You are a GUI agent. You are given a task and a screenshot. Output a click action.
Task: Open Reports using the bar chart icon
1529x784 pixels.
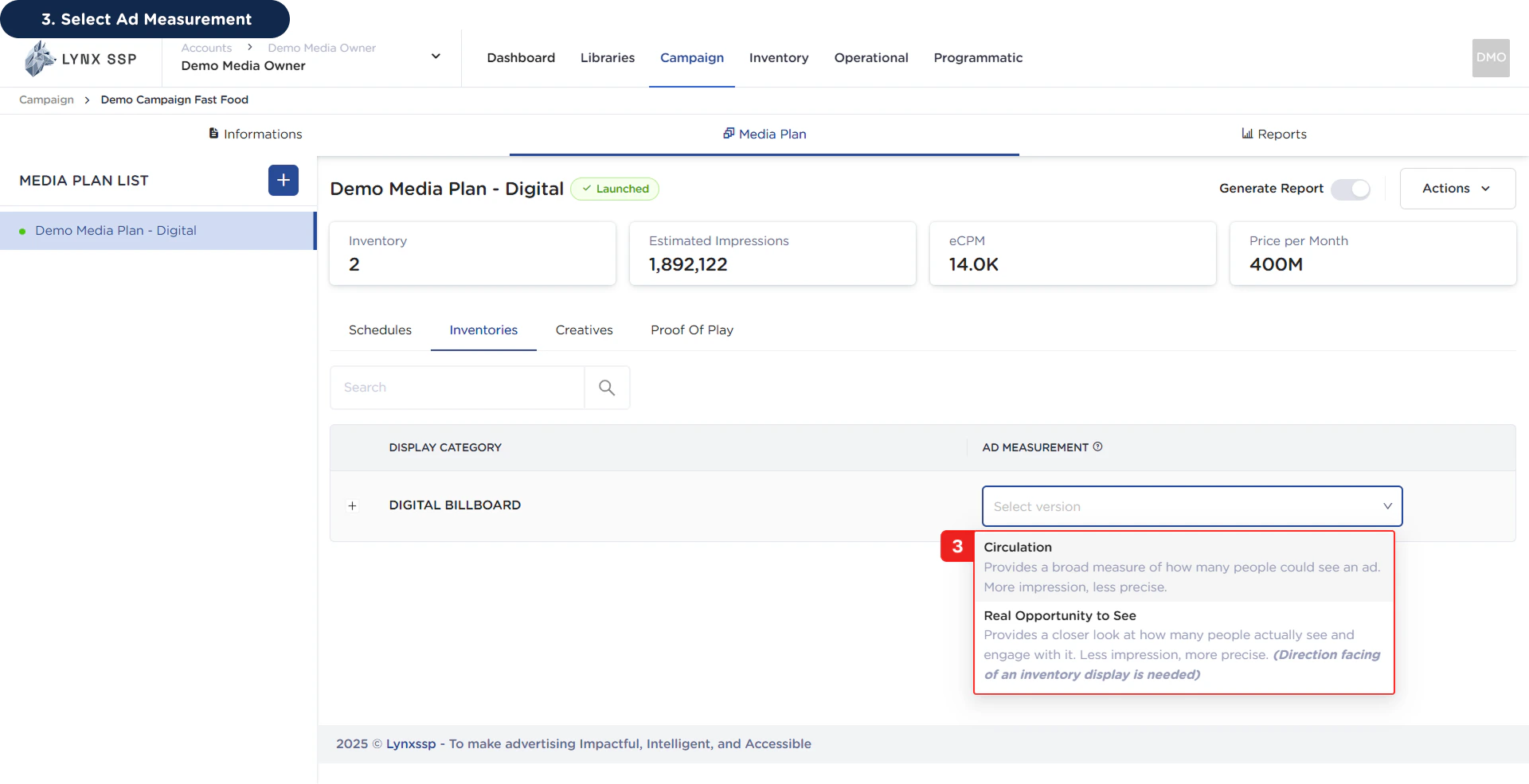1247,134
